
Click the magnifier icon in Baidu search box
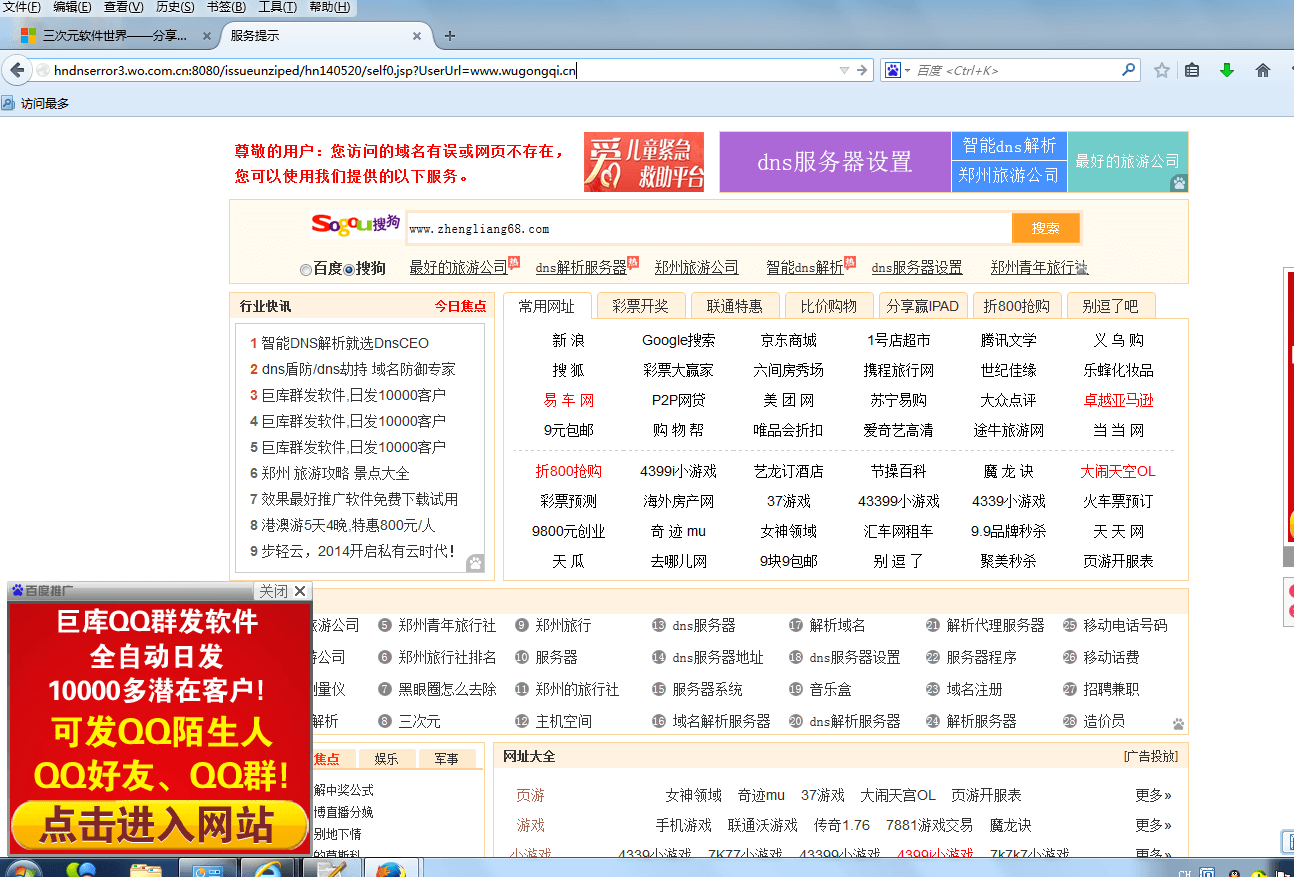(x=1128, y=70)
